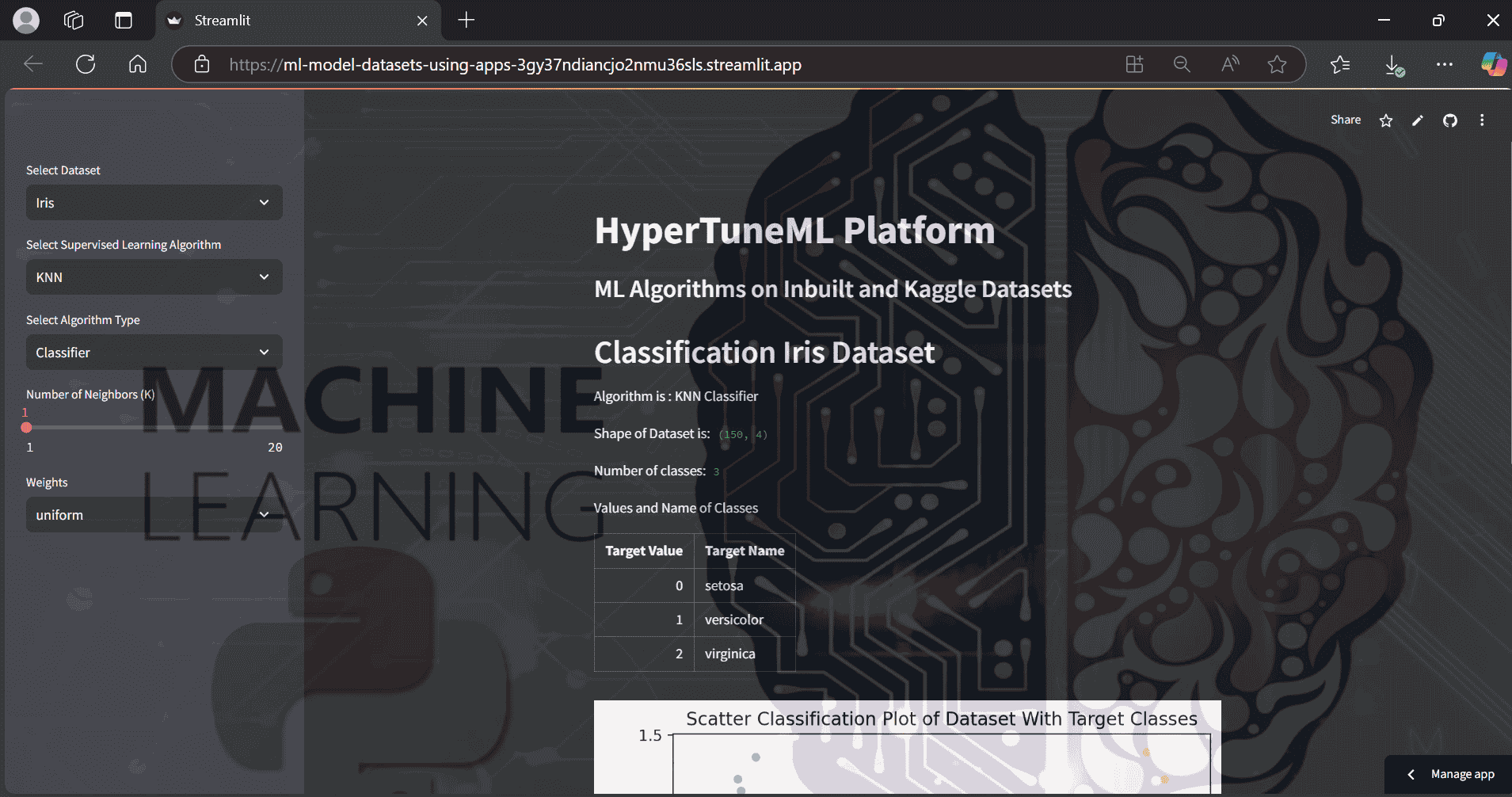Expand the Select Dataset dropdown showing Iris

[x=154, y=203]
